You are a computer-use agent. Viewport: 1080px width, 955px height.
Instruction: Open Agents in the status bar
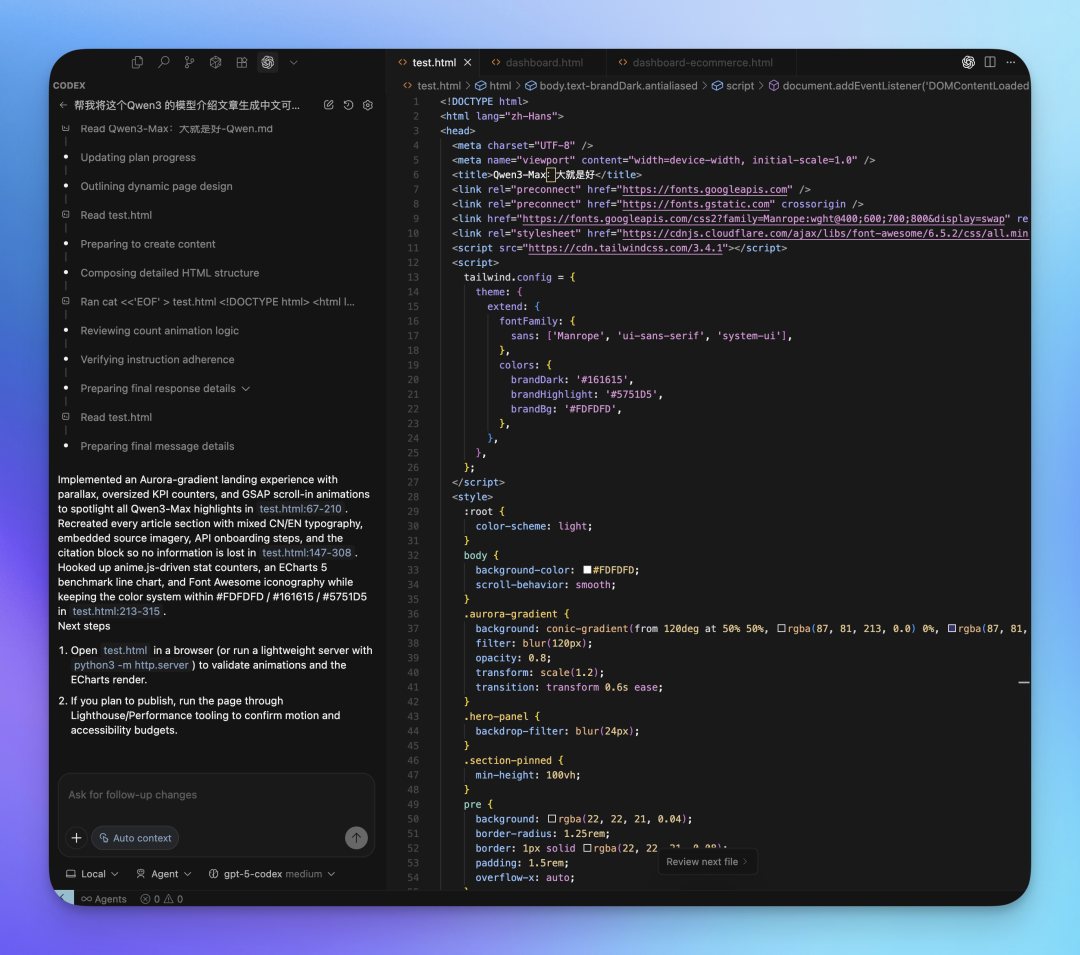coord(104,899)
